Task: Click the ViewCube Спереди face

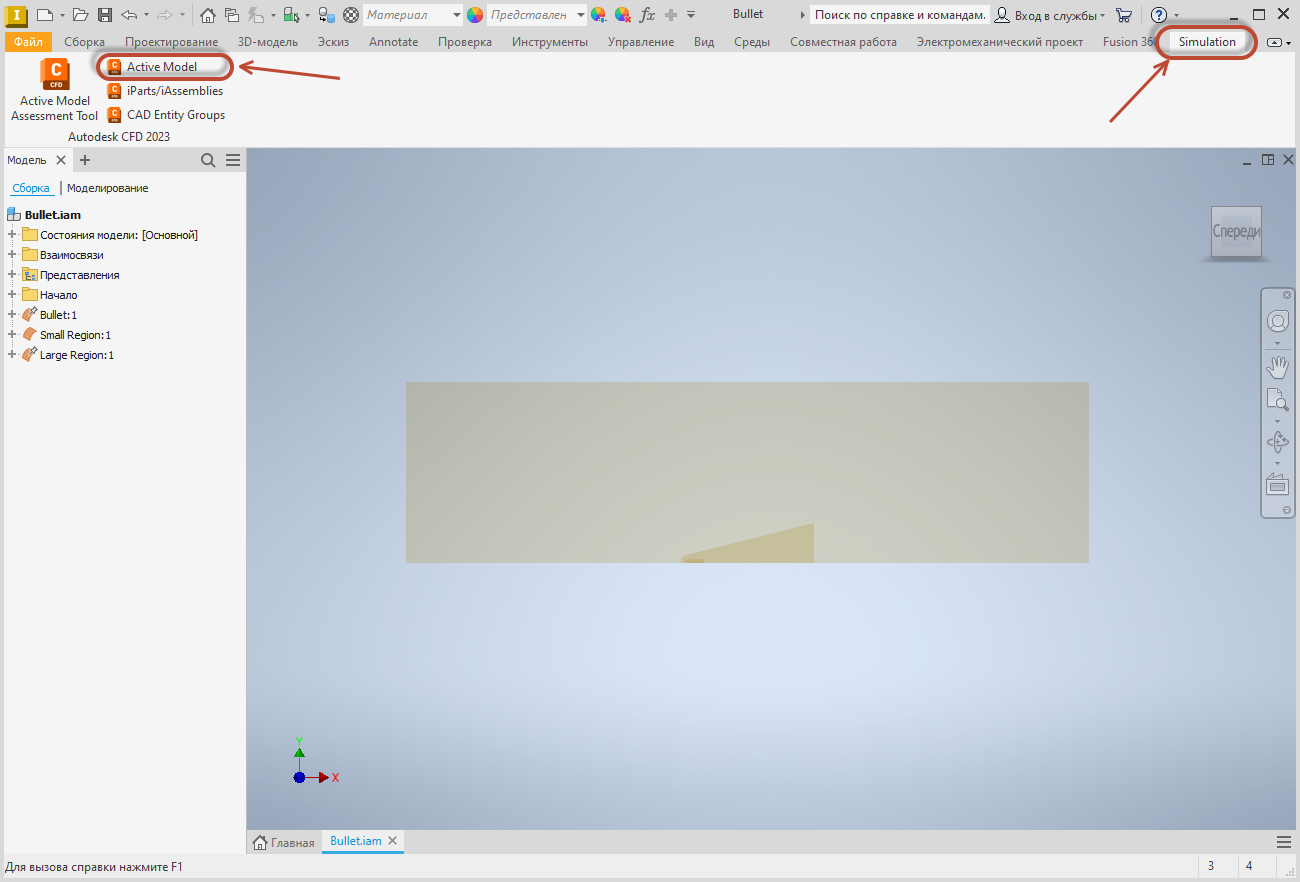Action: (1236, 232)
